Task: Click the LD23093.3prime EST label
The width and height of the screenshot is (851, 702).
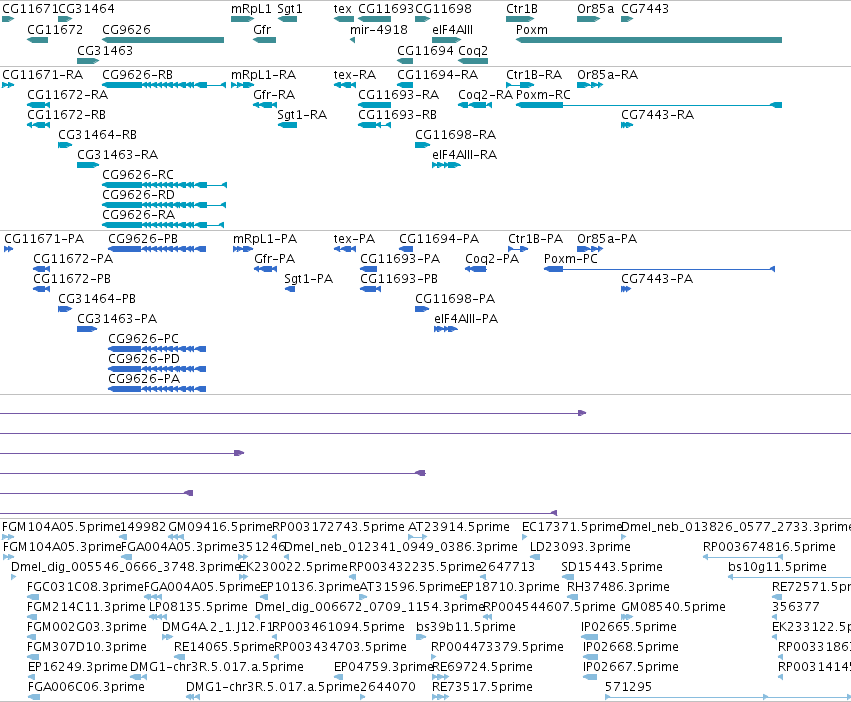Action: coord(580,546)
